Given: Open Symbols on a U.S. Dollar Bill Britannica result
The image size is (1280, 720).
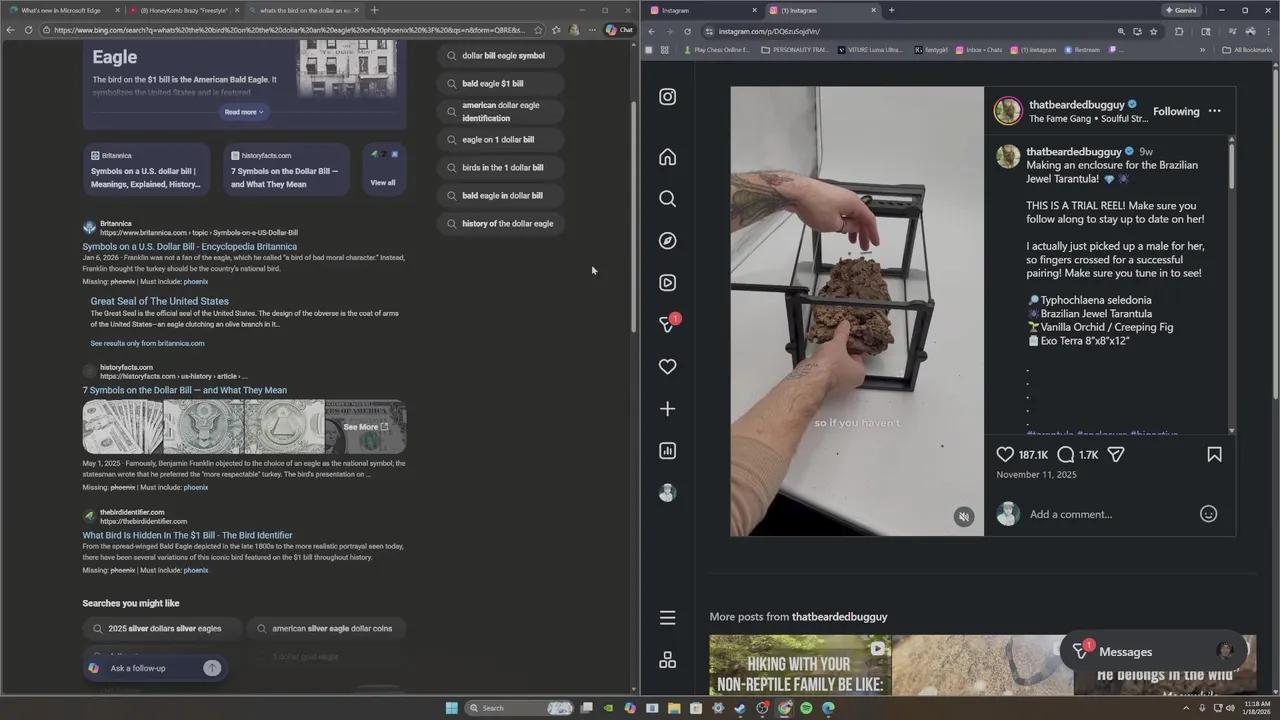Looking at the screenshot, I should coord(190,246).
